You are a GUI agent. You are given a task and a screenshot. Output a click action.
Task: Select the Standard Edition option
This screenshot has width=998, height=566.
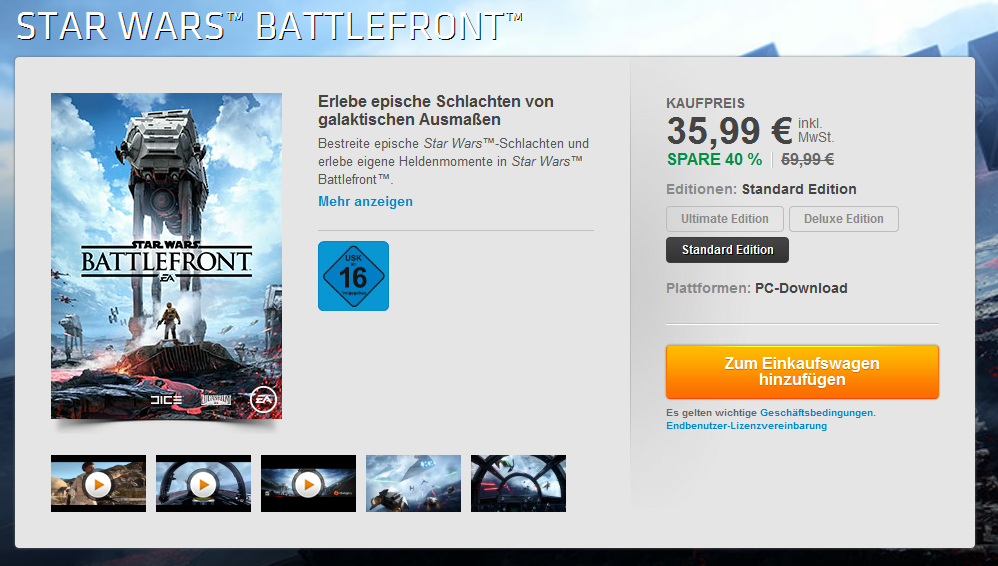click(x=727, y=250)
